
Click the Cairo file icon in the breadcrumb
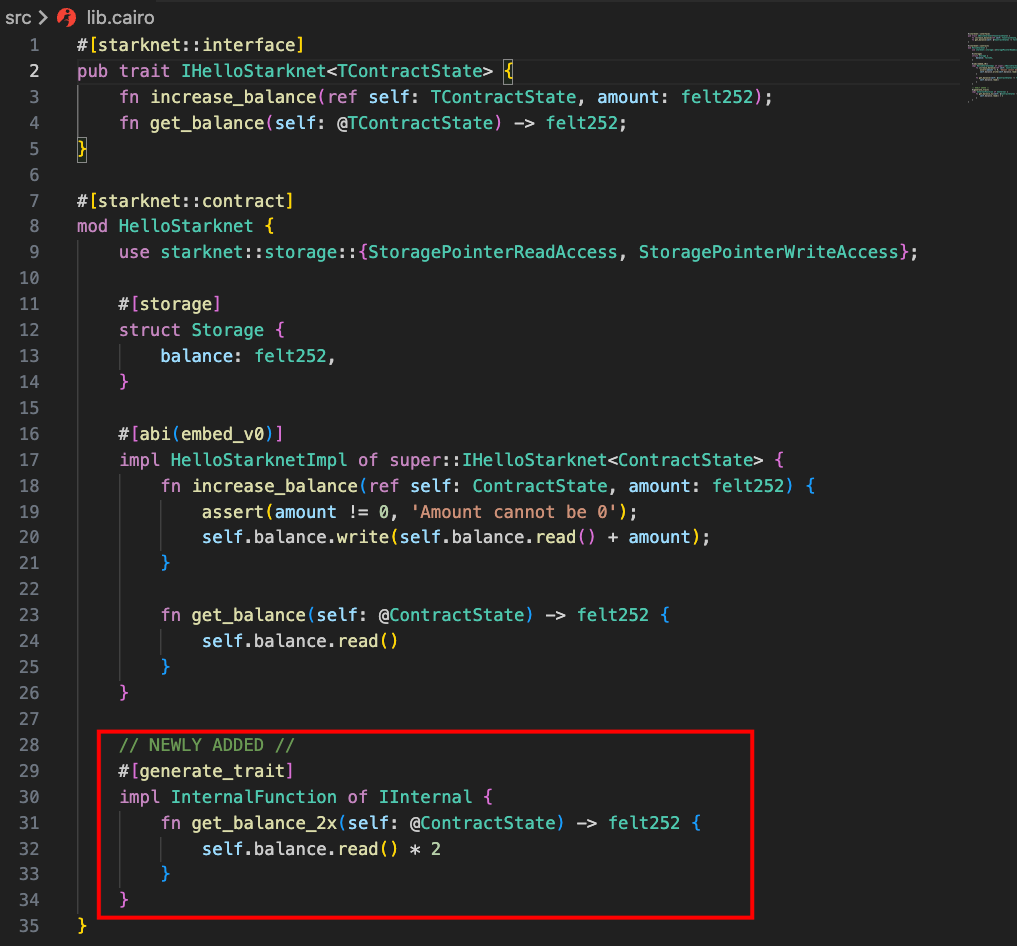point(67,17)
